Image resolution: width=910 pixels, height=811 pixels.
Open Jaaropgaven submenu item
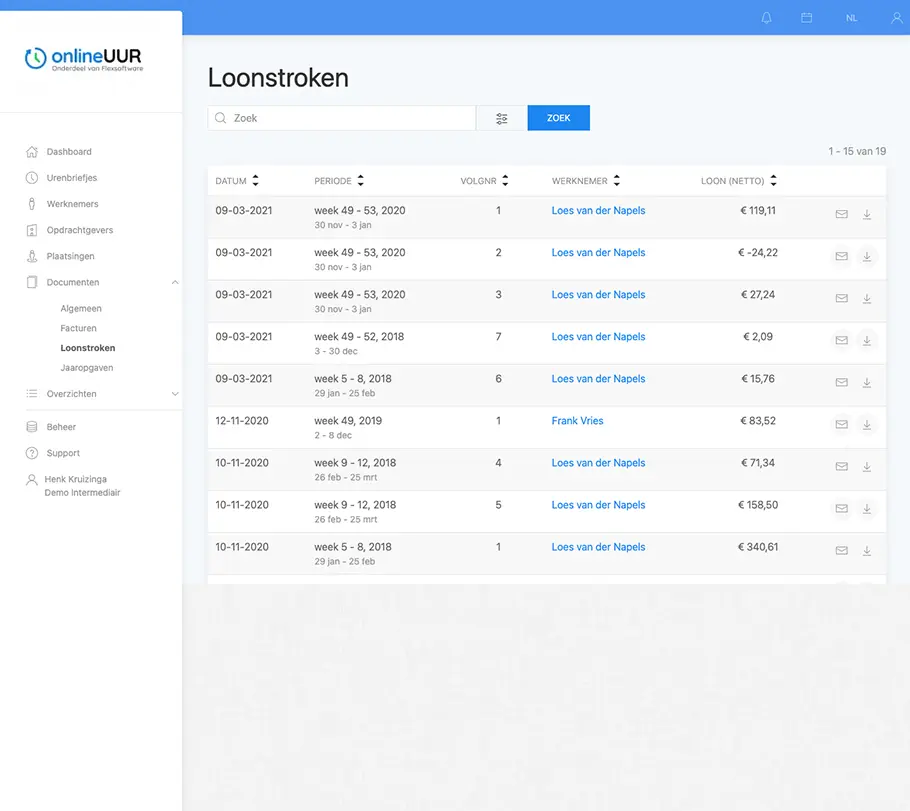point(86,367)
